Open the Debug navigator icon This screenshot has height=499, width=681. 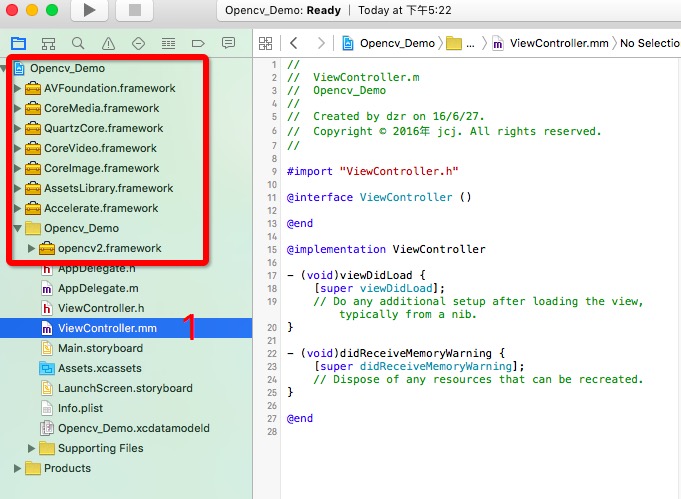point(168,43)
